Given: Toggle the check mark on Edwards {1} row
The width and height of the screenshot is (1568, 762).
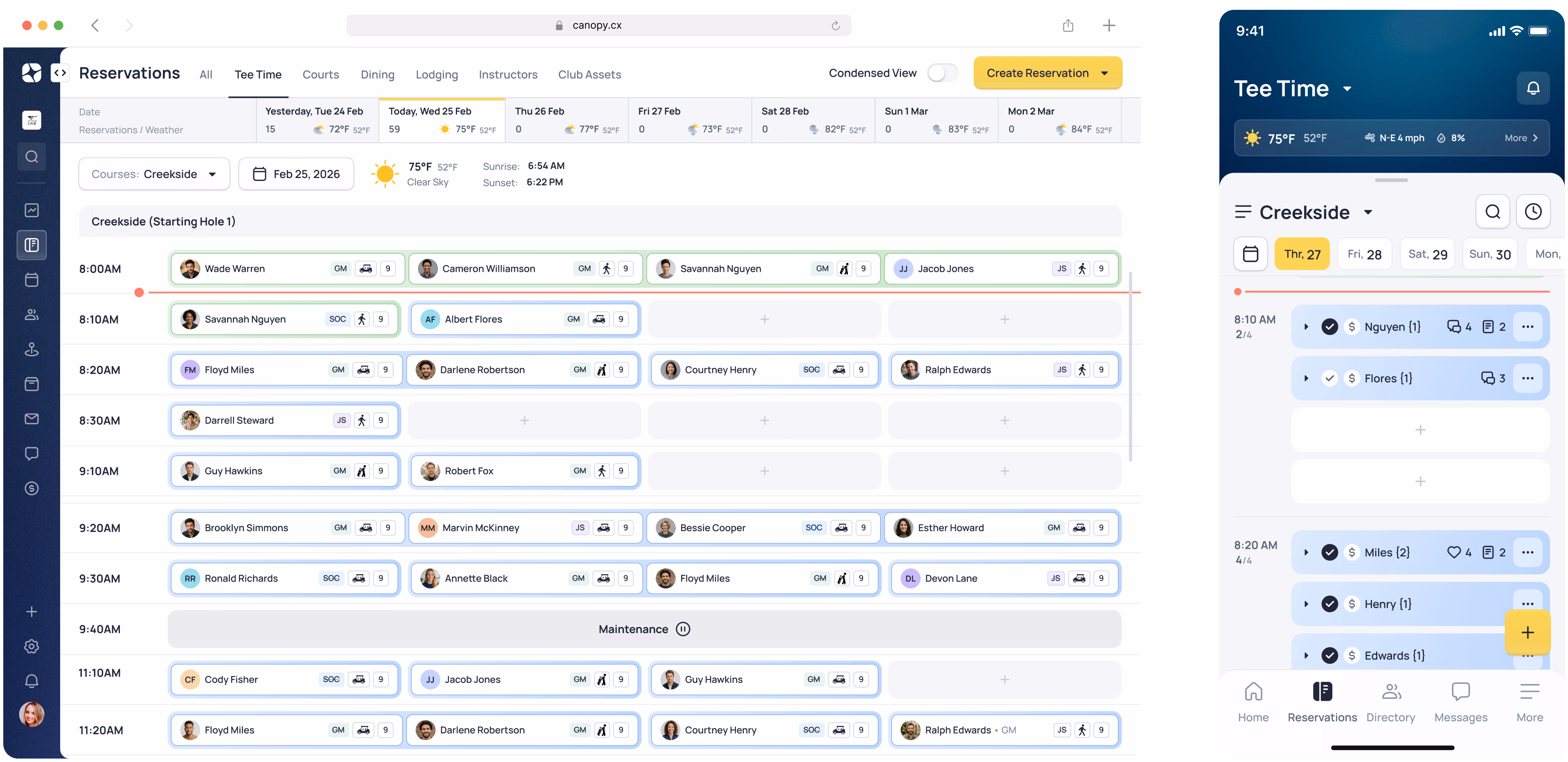Looking at the screenshot, I should (x=1329, y=656).
